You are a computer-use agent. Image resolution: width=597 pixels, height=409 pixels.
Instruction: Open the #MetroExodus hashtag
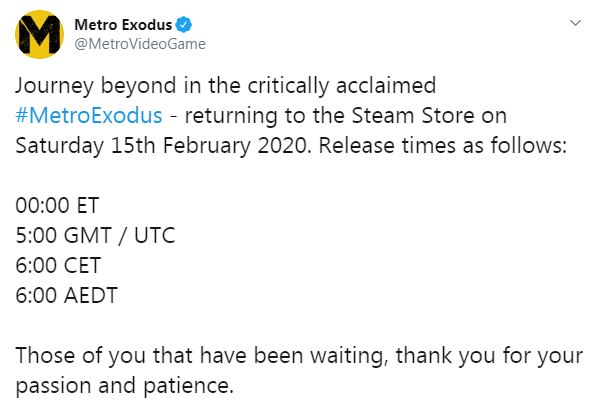point(89,115)
